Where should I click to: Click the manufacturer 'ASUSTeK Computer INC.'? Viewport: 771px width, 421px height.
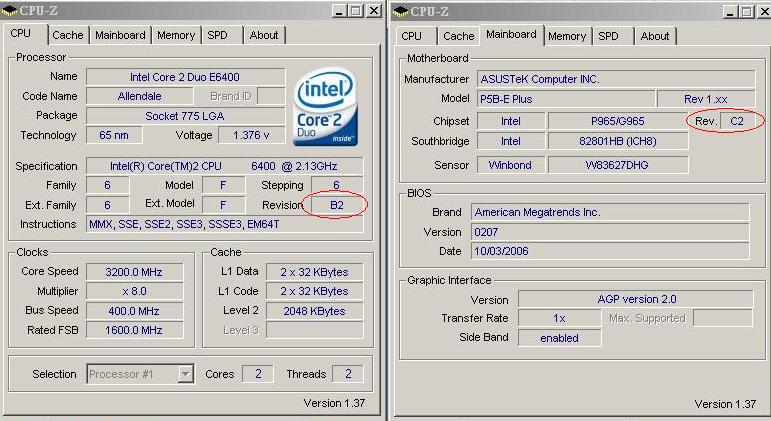click(616, 79)
